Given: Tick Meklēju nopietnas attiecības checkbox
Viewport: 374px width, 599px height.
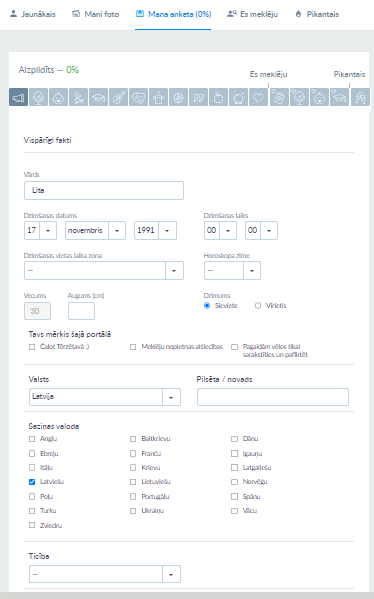Looking at the screenshot, I should pos(133,347).
